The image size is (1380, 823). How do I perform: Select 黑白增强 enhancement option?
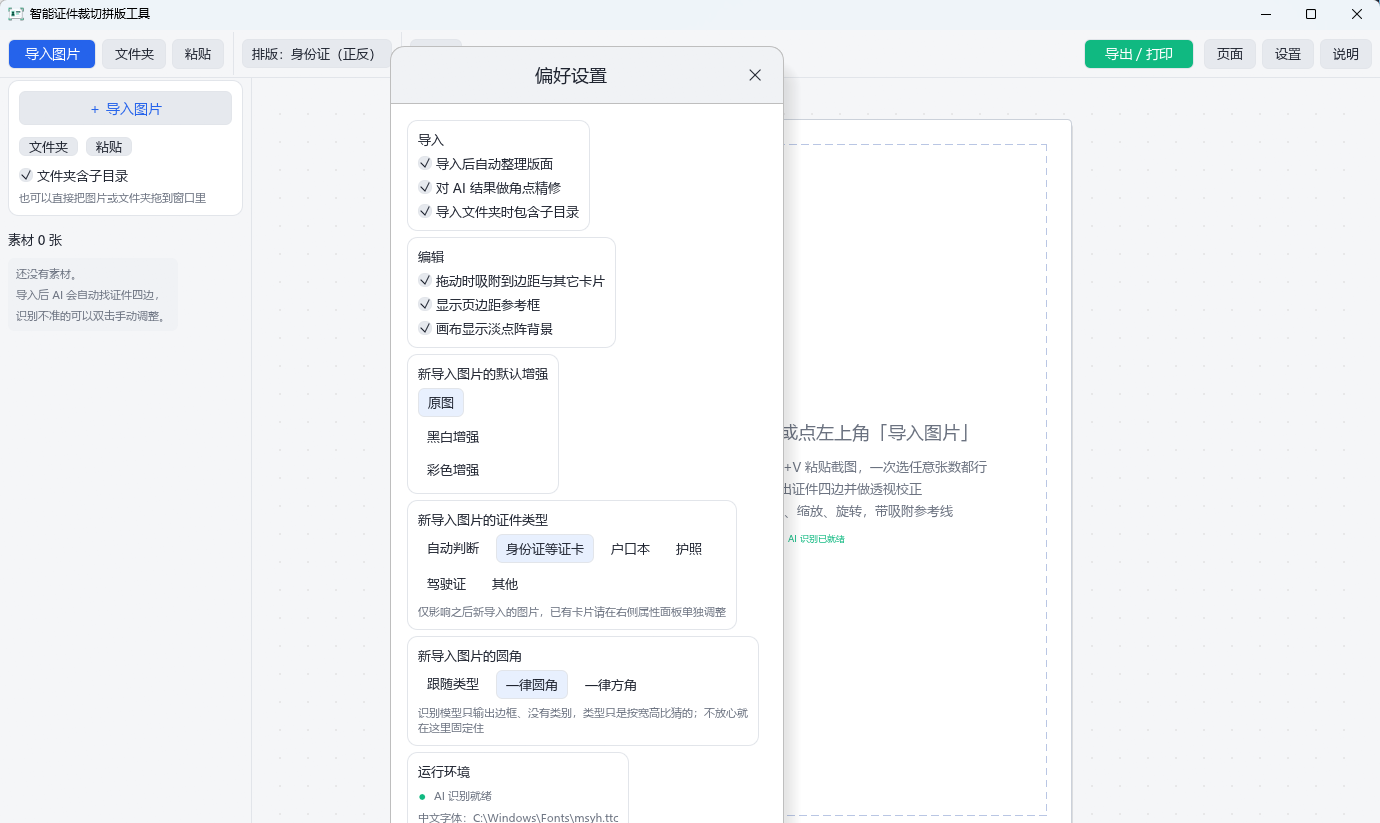point(453,437)
